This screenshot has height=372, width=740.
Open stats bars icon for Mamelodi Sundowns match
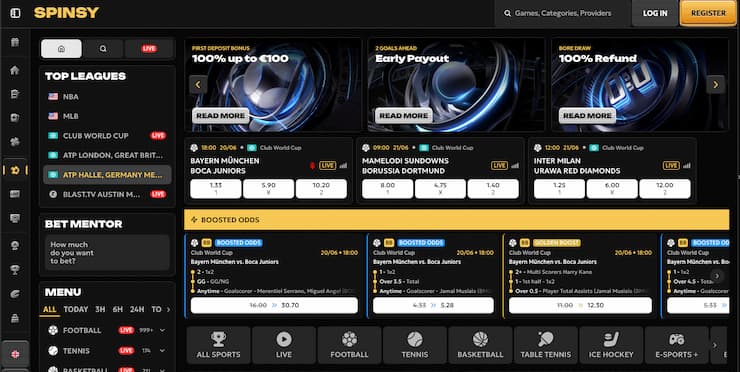pos(515,165)
